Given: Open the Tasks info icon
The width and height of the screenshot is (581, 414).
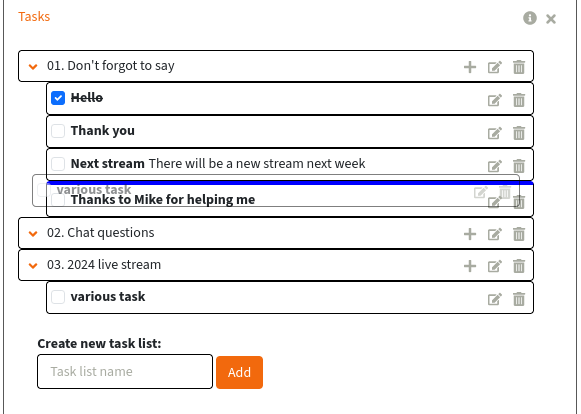Looking at the screenshot, I should pos(529,18).
